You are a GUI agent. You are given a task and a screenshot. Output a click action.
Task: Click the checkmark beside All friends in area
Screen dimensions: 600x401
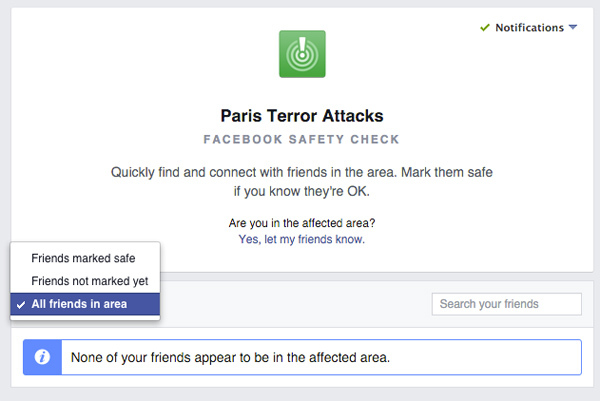(21, 304)
